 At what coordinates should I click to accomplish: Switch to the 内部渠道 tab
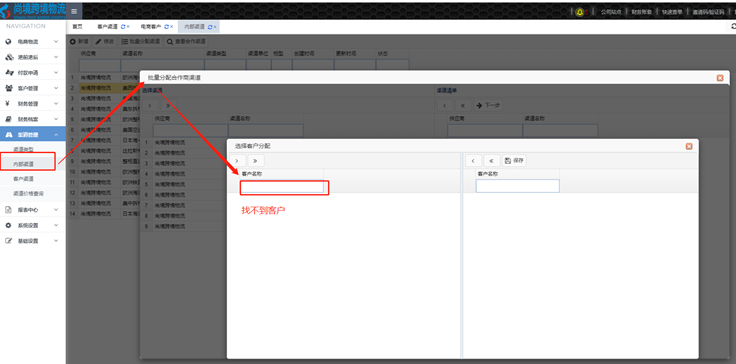(x=194, y=27)
